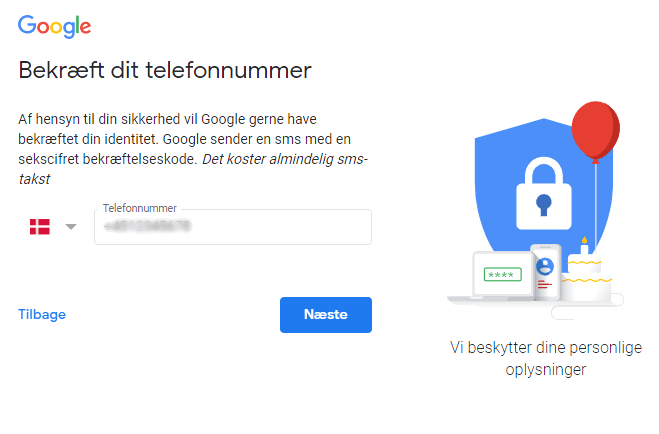Click the white padlock icon on the shield
Screen dimensions: 659x434
point(542,193)
